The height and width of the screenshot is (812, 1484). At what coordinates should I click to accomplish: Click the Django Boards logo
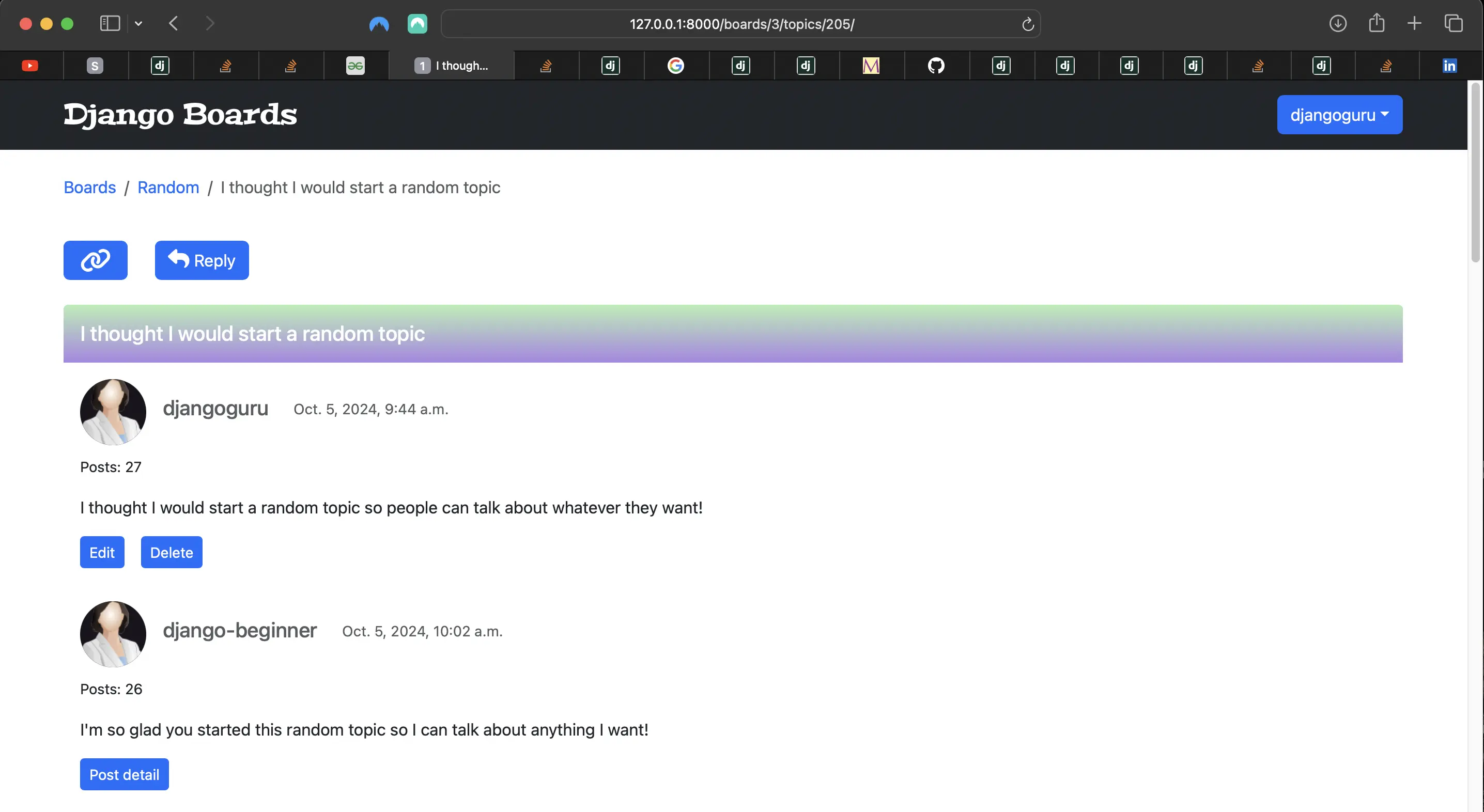[180, 115]
